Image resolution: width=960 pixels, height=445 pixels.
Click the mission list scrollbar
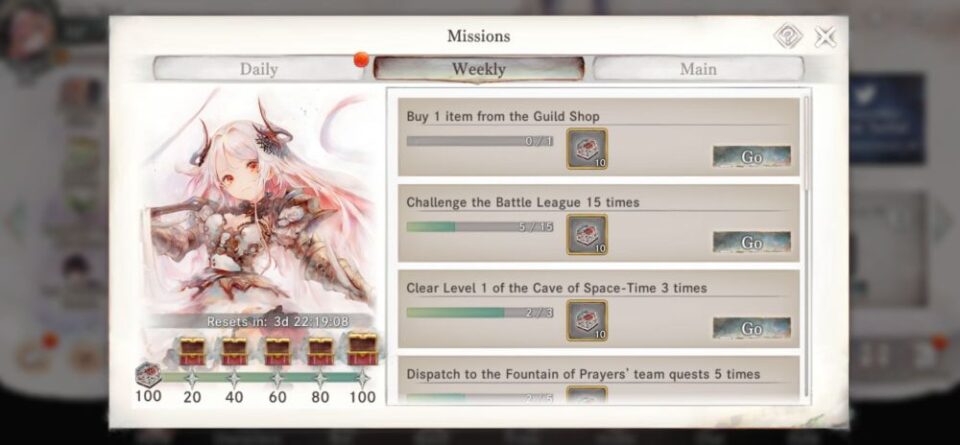806,245
